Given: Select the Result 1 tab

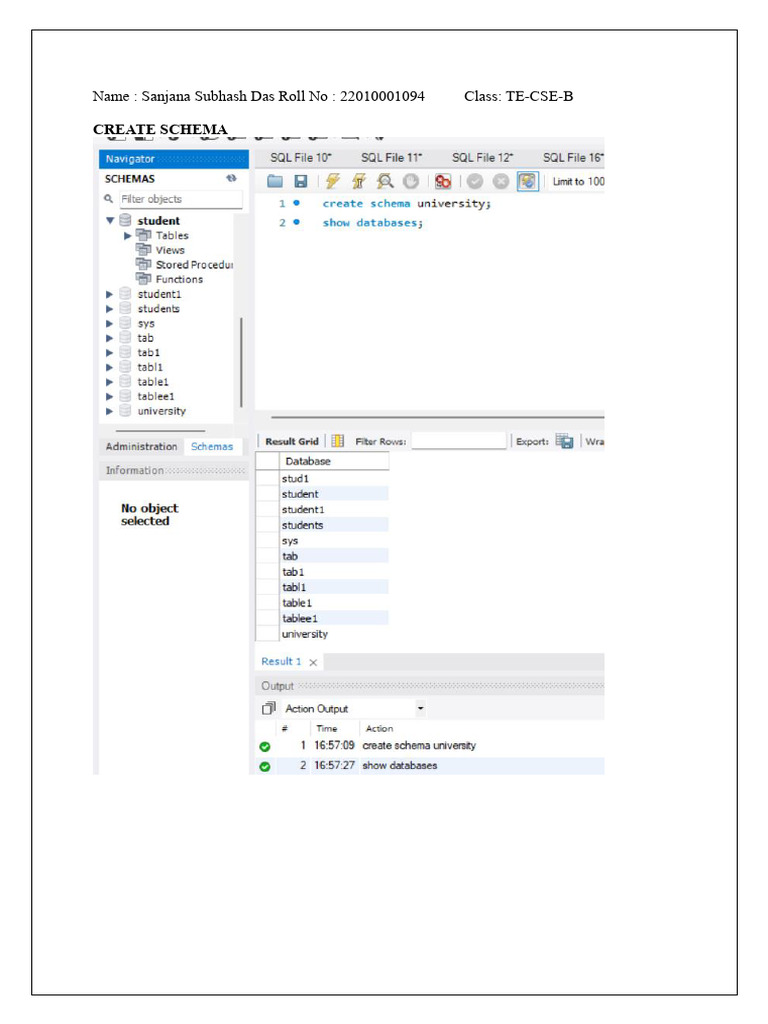Looking at the screenshot, I should coord(281,662).
